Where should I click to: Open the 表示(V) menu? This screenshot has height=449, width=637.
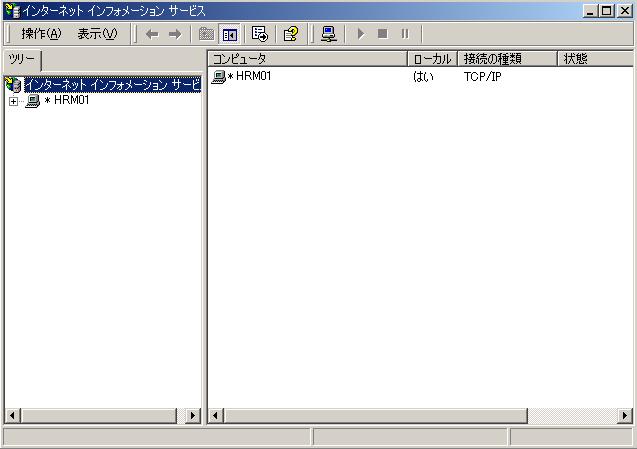click(x=98, y=34)
